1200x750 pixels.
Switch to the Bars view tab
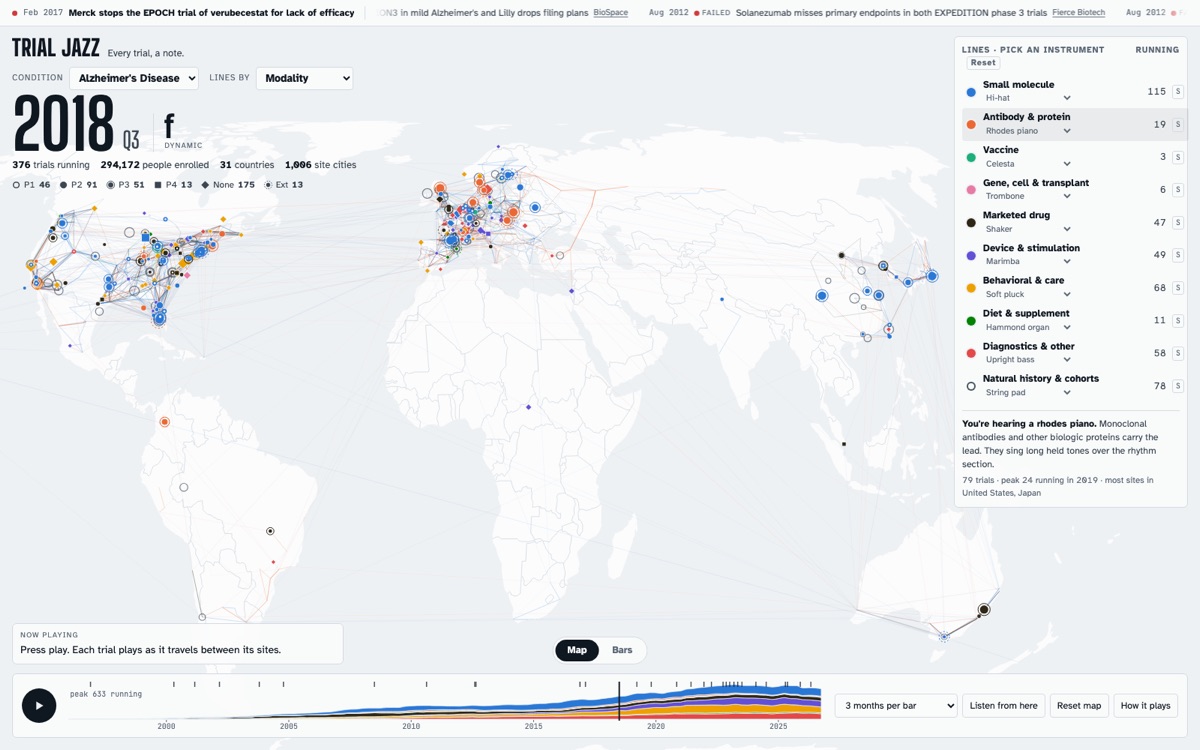coord(622,650)
